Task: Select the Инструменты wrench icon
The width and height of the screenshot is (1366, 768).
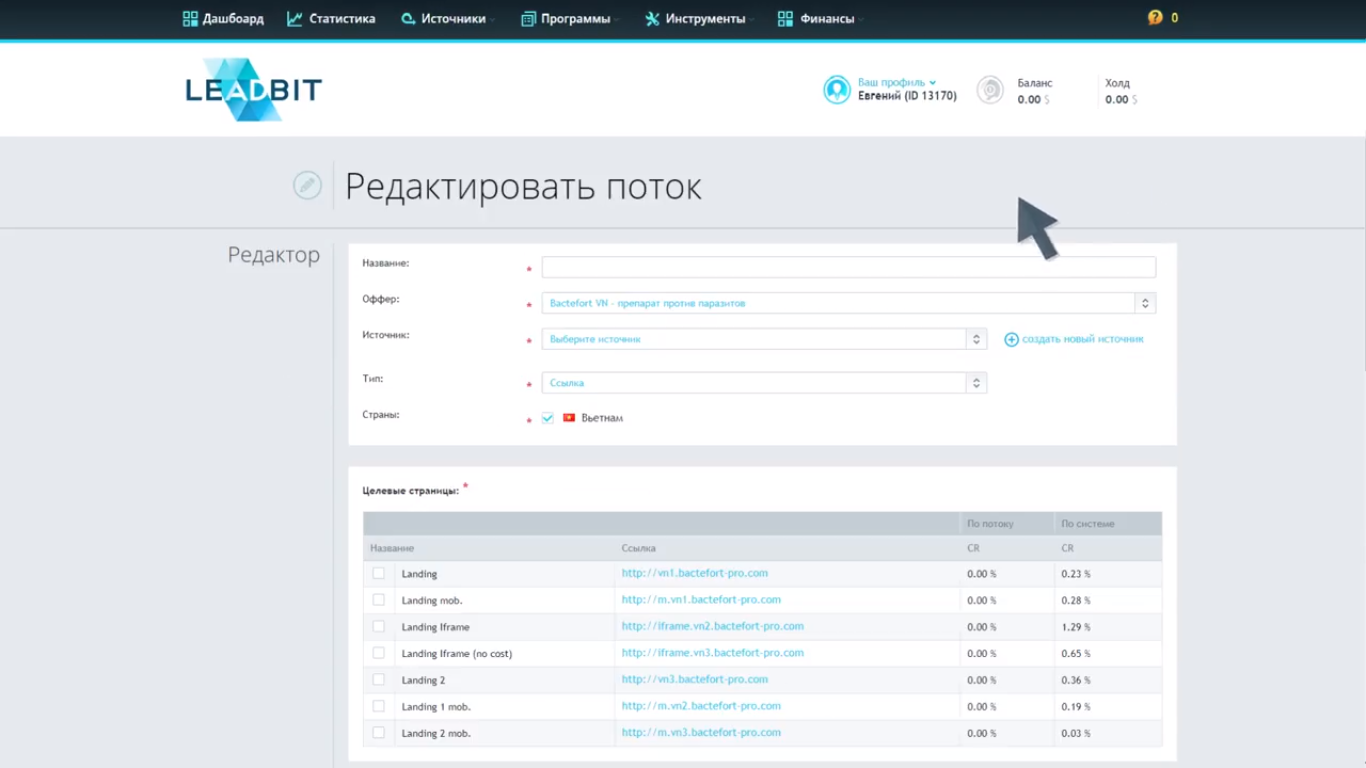Action: [651, 18]
